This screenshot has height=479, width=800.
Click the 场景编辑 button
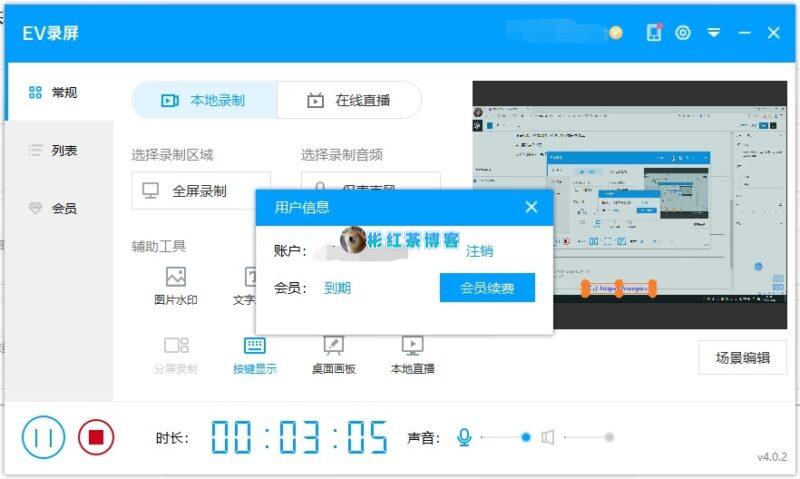point(742,358)
